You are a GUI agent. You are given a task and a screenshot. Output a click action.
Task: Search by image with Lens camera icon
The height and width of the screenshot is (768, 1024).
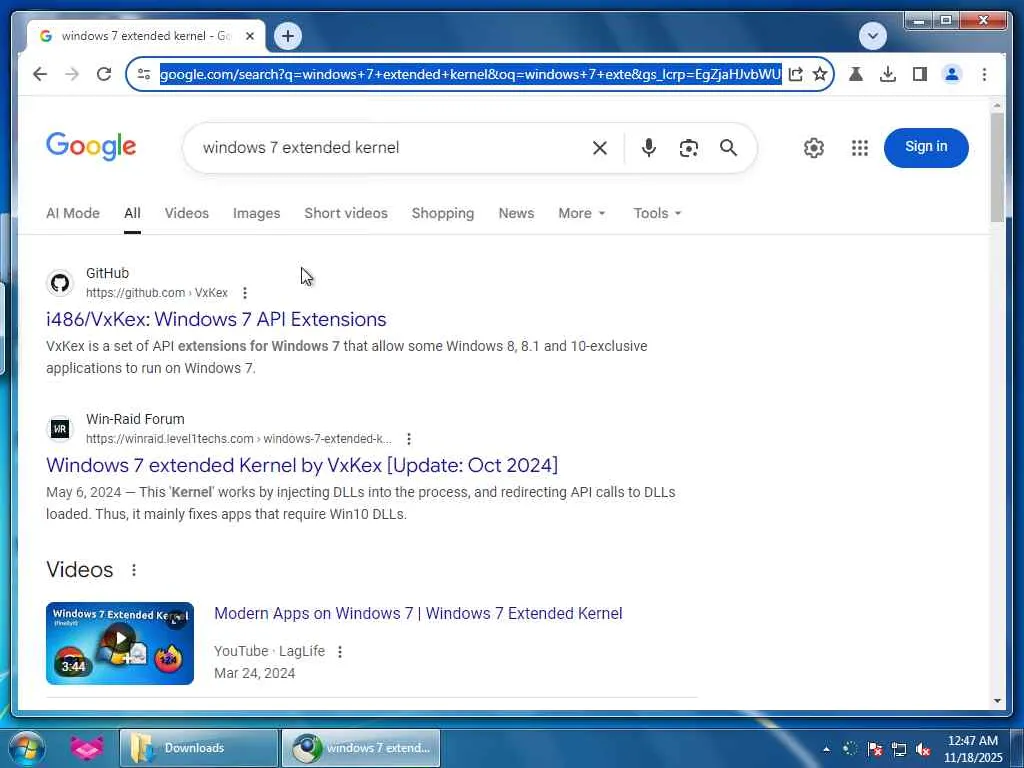(x=688, y=148)
